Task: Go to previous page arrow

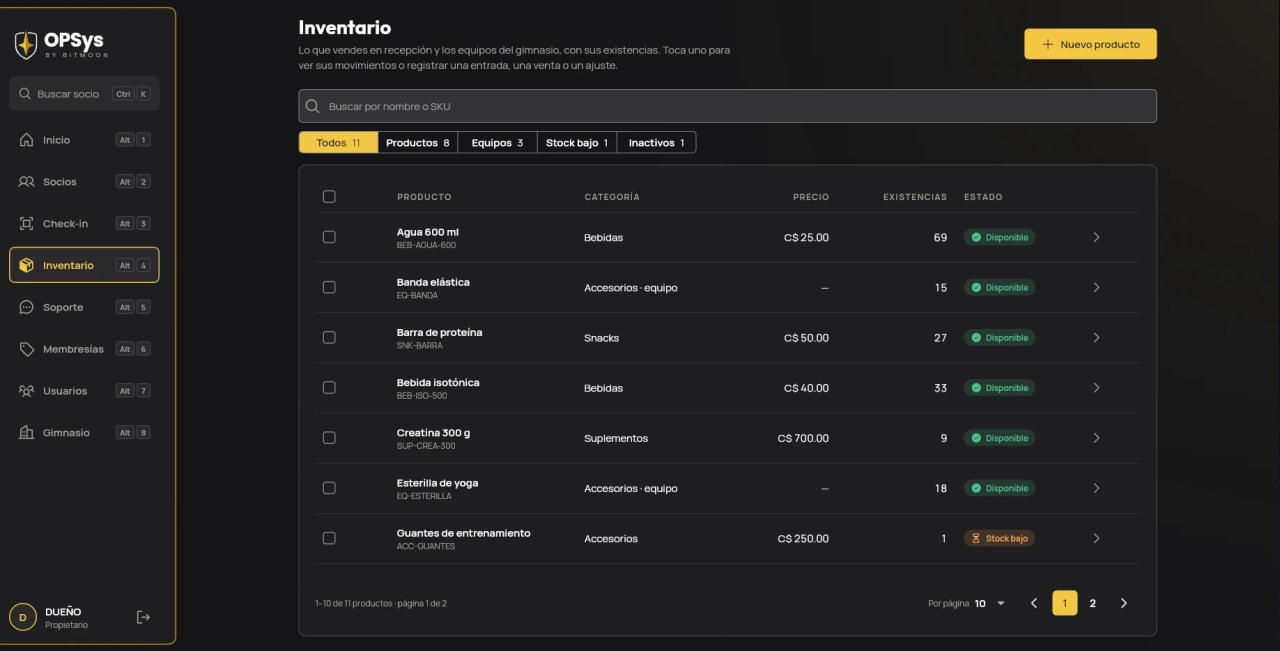Action: pyautogui.click(x=1034, y=603)
